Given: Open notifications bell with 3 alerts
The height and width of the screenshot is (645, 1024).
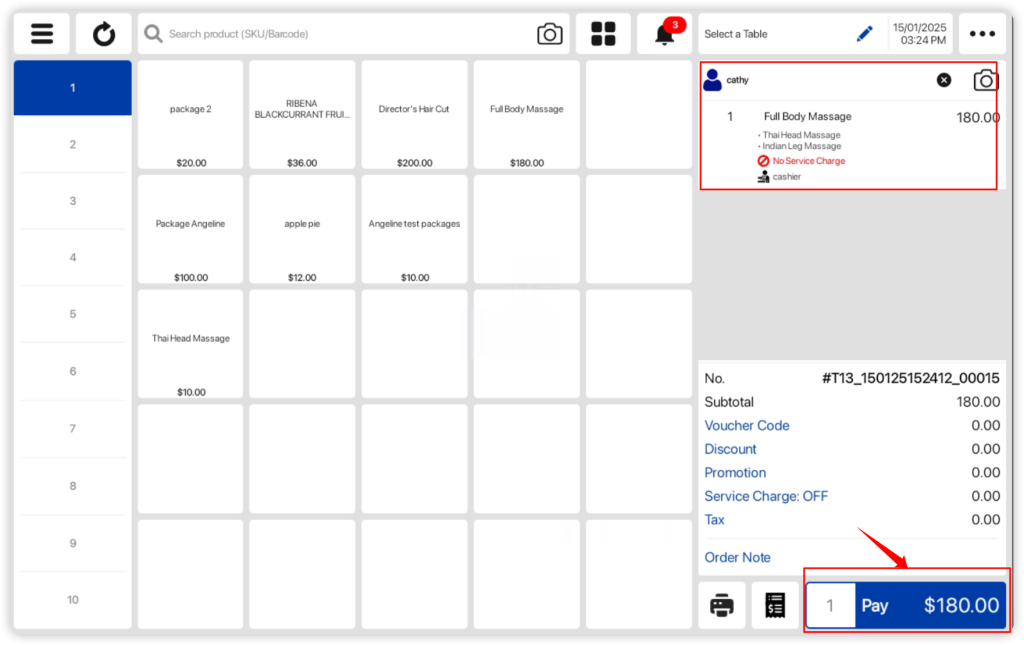Looking at the screenshot, I should tap(665, 34).
